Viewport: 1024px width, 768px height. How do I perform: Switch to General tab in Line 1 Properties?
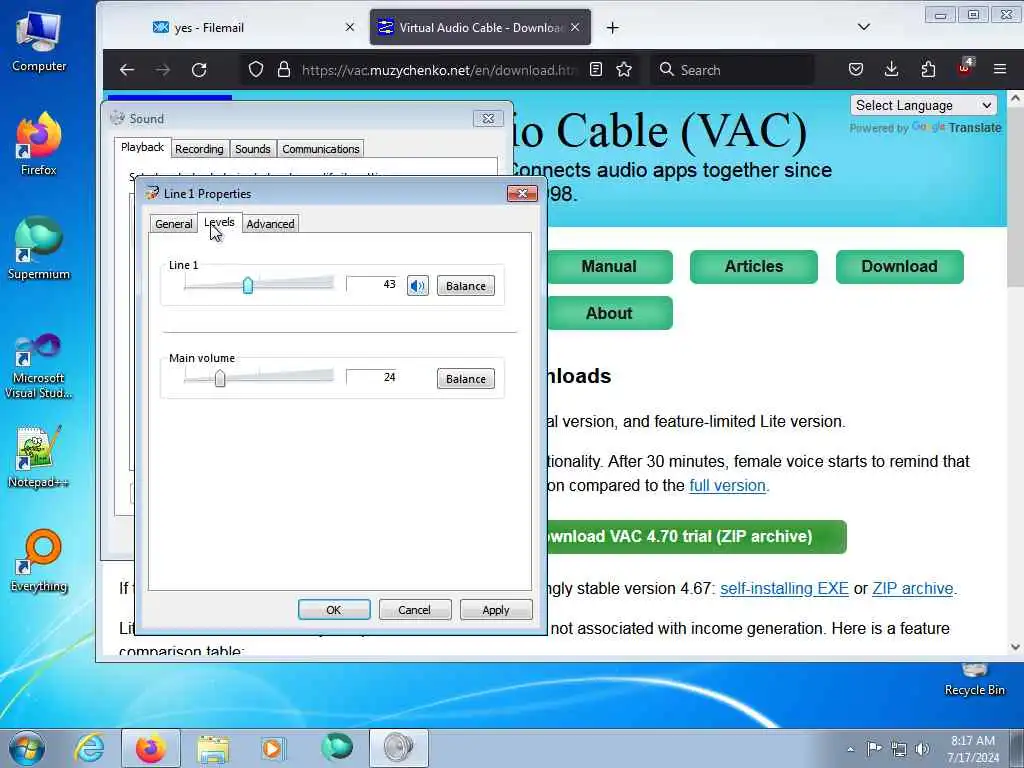[174, 223]
